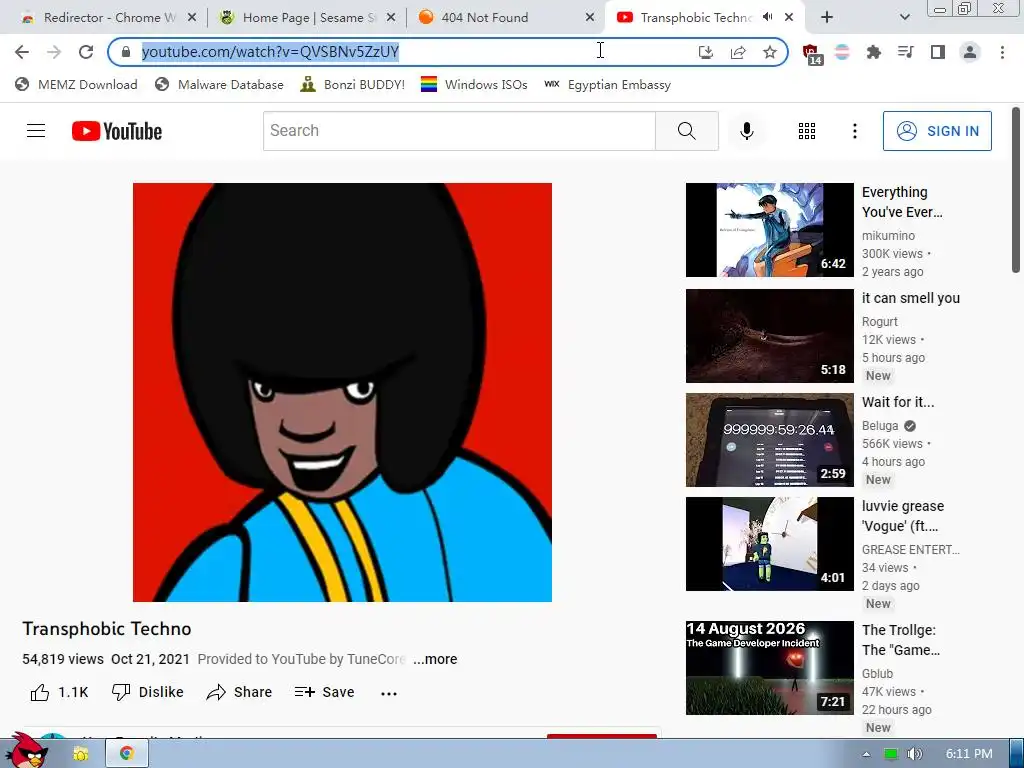Open the GREASE ENTERT... channel name

910,550
